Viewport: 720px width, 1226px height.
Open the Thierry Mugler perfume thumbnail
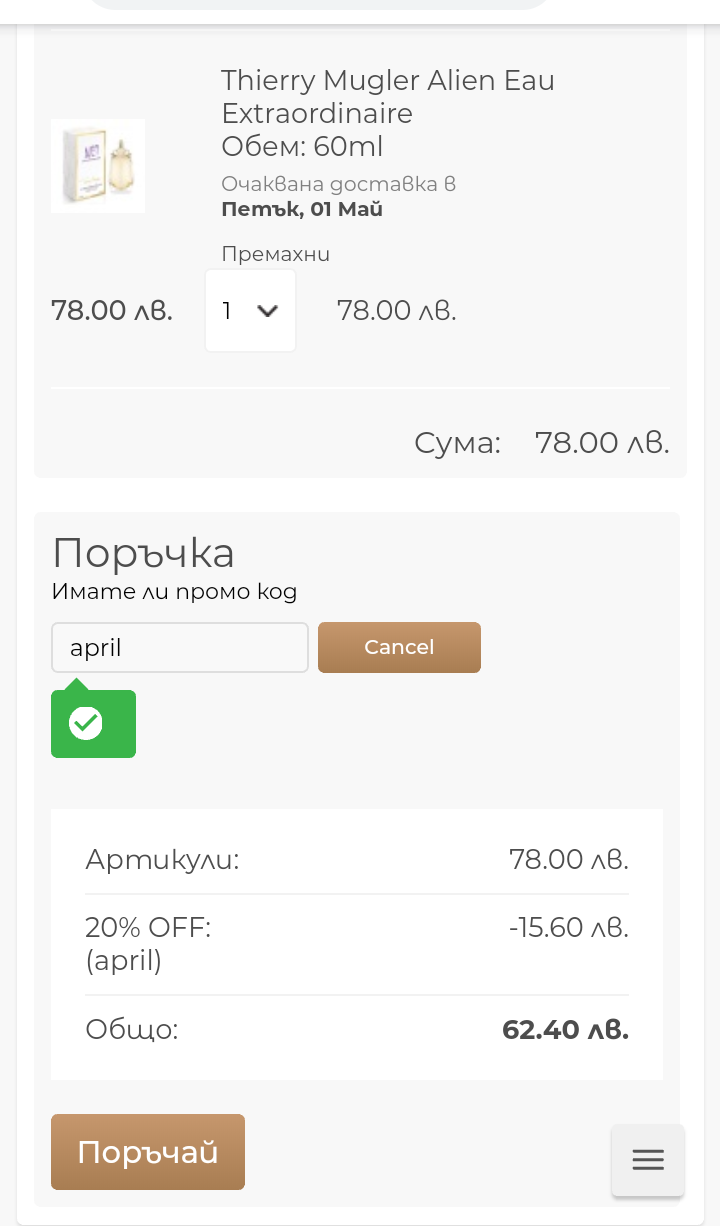point(98,165)
